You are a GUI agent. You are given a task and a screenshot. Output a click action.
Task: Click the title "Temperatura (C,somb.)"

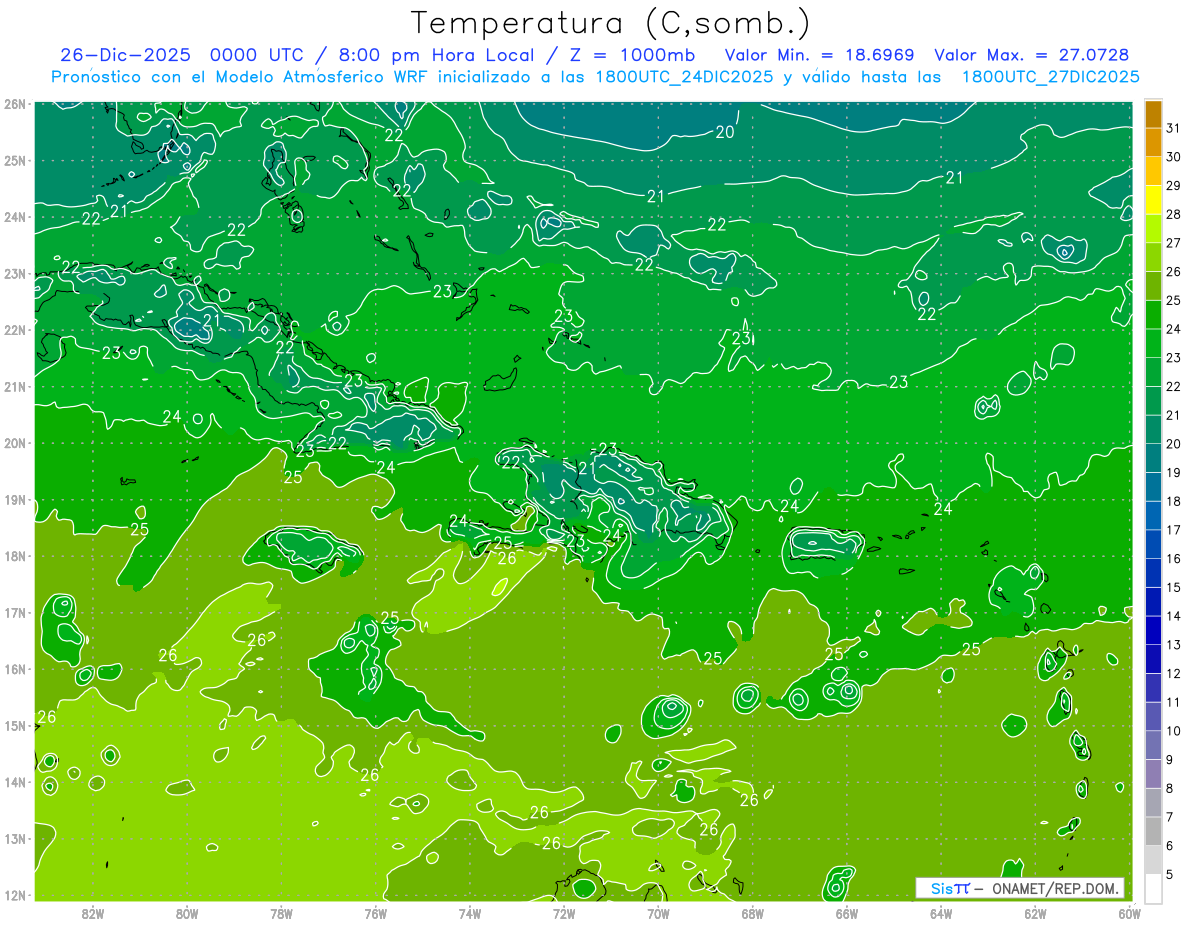point(611,23)
